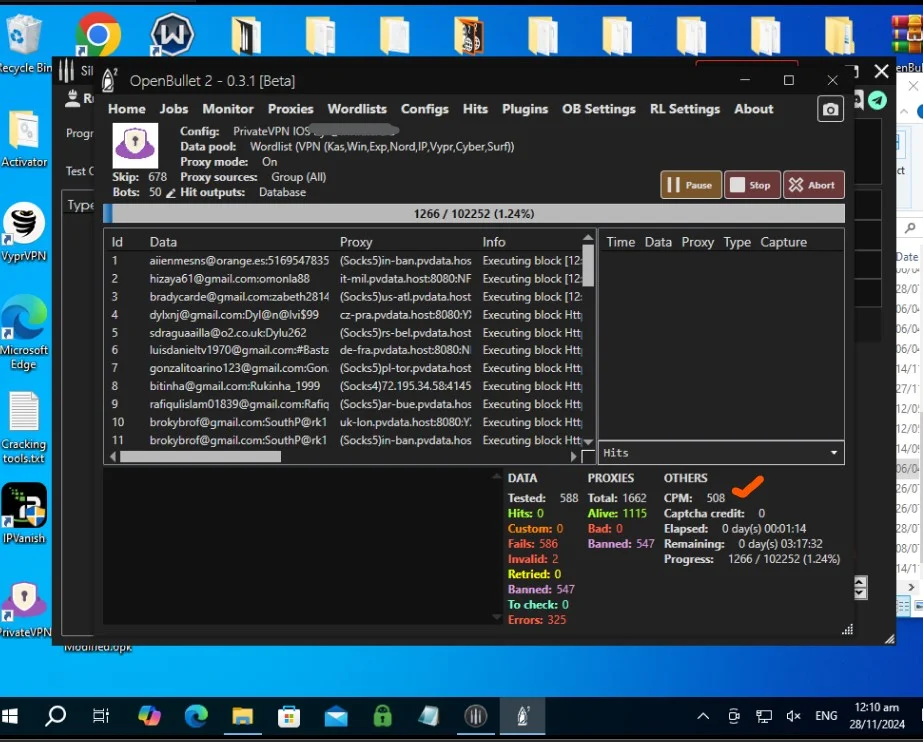Launch the PrivateVPN desktop shortcut

coord(25,609)
